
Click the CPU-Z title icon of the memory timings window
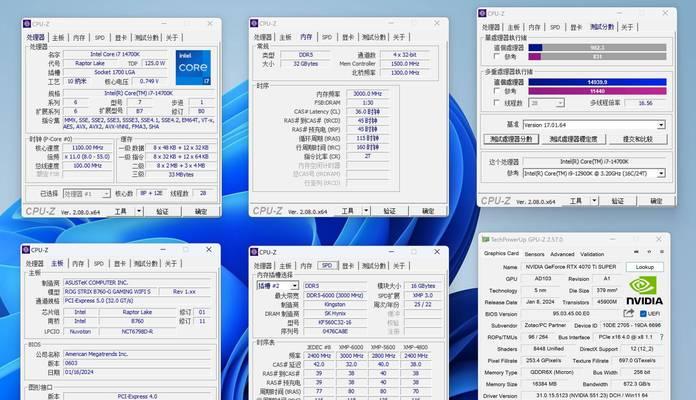(254, 23)
